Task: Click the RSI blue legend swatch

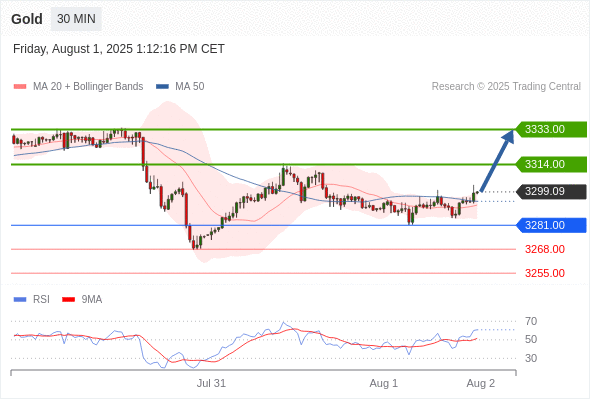Action: (x=20, y=300)
